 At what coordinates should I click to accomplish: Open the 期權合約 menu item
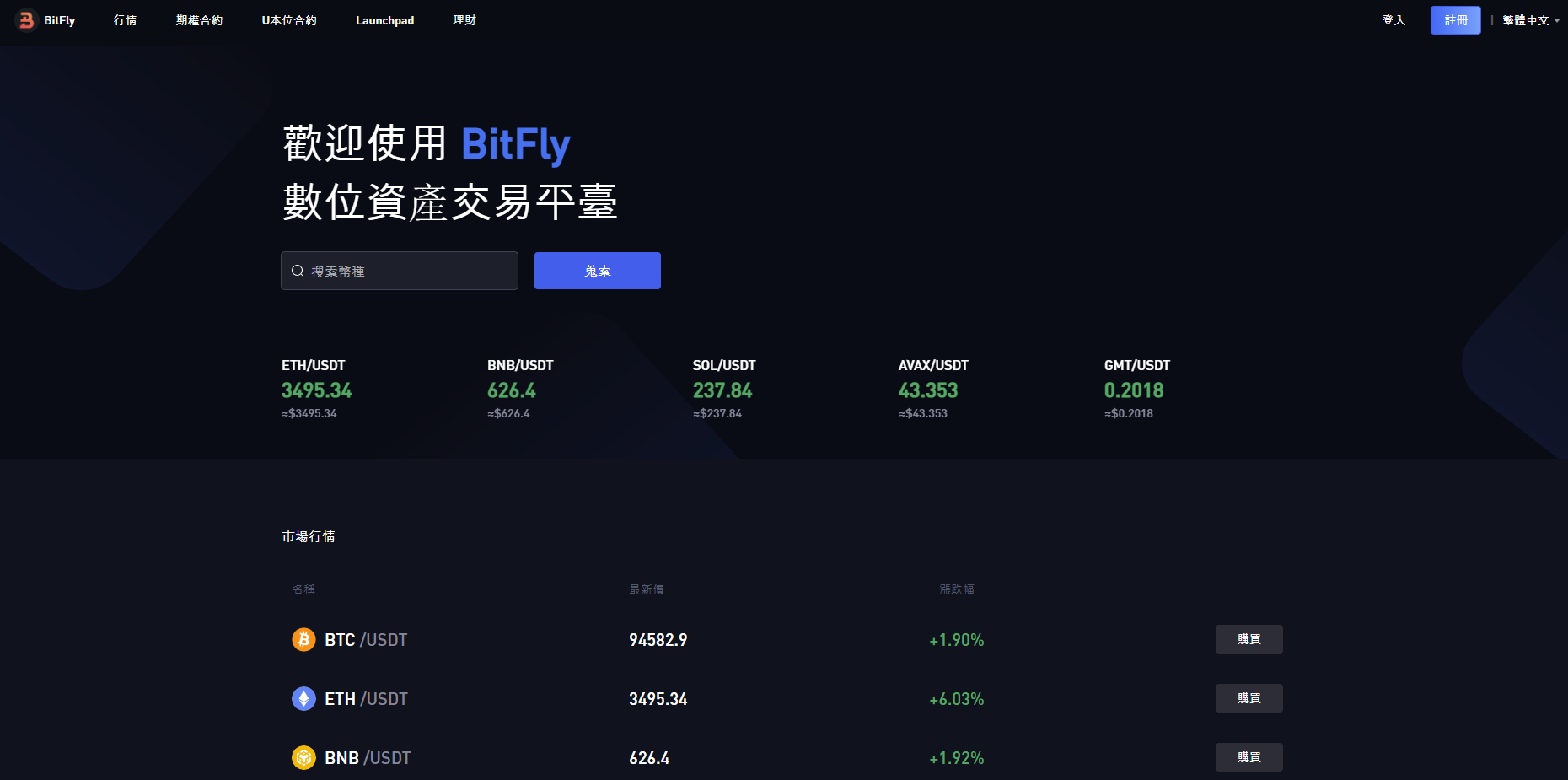[x=199, y=20]
